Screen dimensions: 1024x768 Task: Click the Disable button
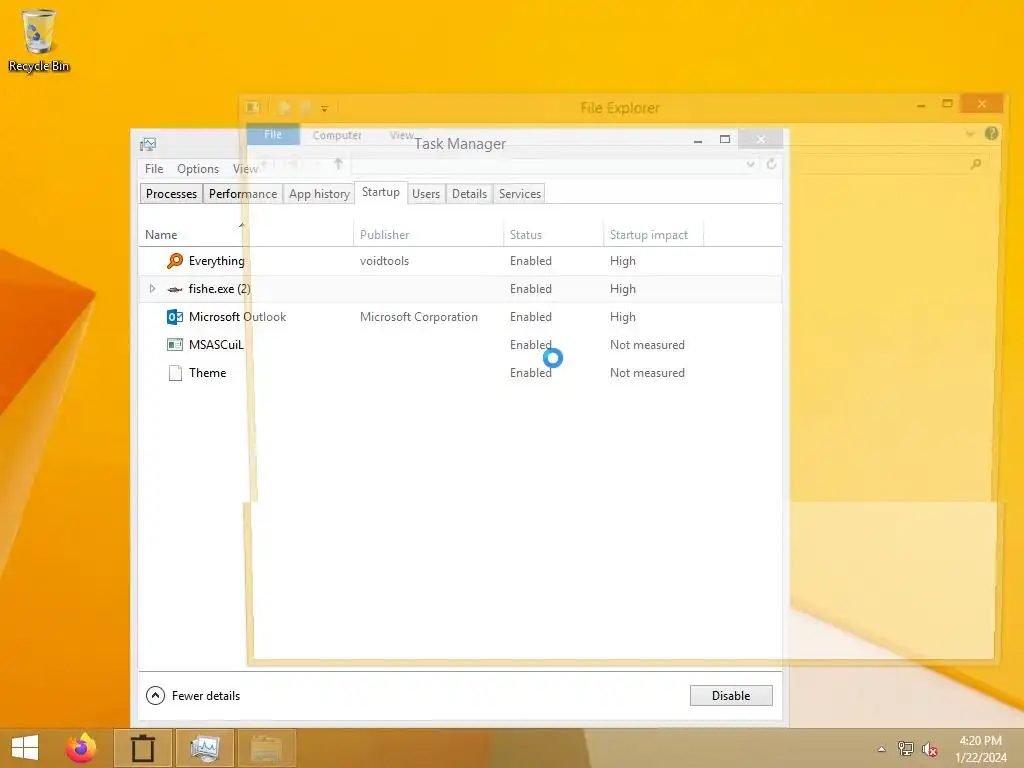[731, 696]
